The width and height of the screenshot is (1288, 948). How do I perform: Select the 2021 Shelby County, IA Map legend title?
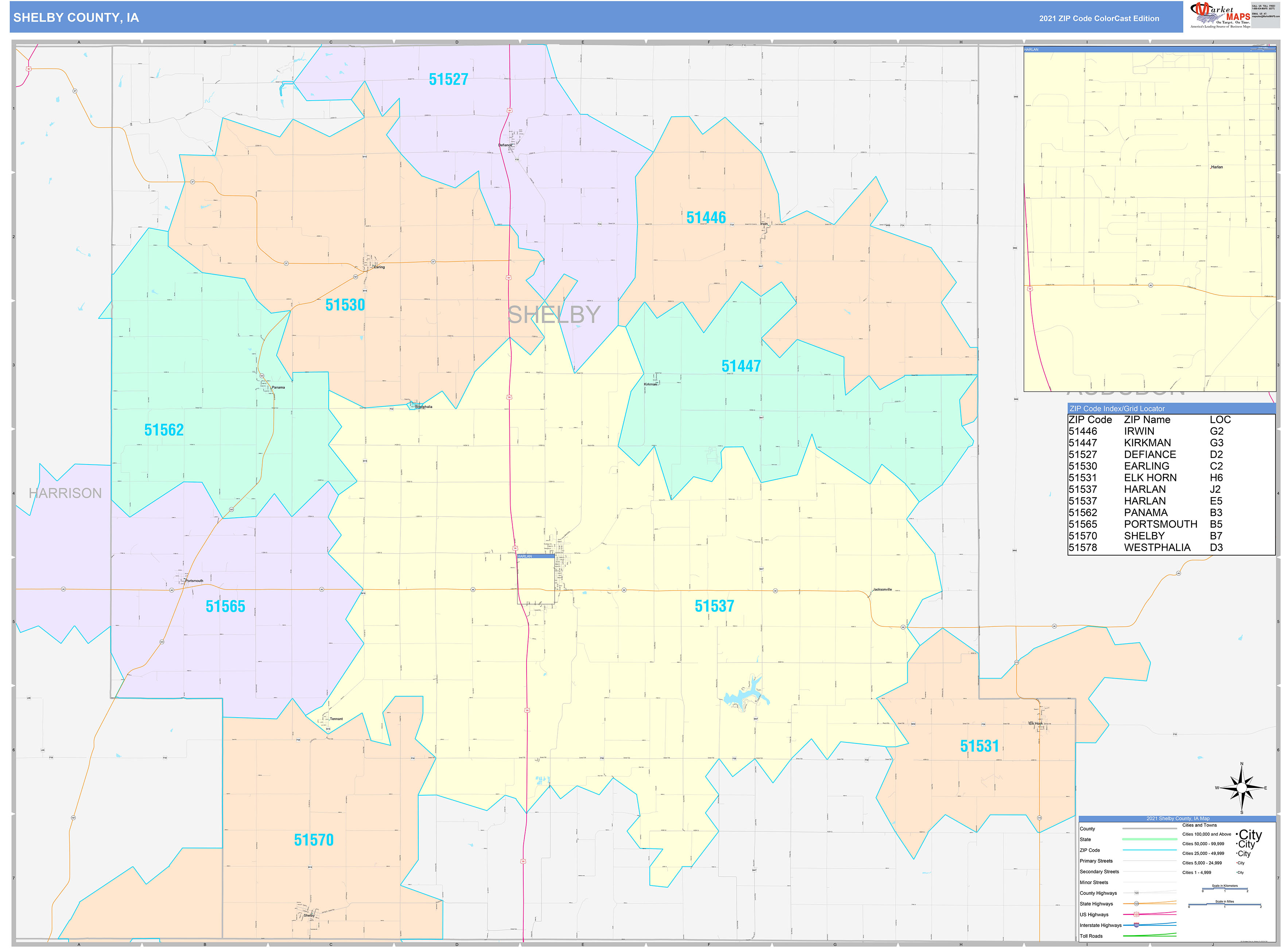tap(1178, 818)
